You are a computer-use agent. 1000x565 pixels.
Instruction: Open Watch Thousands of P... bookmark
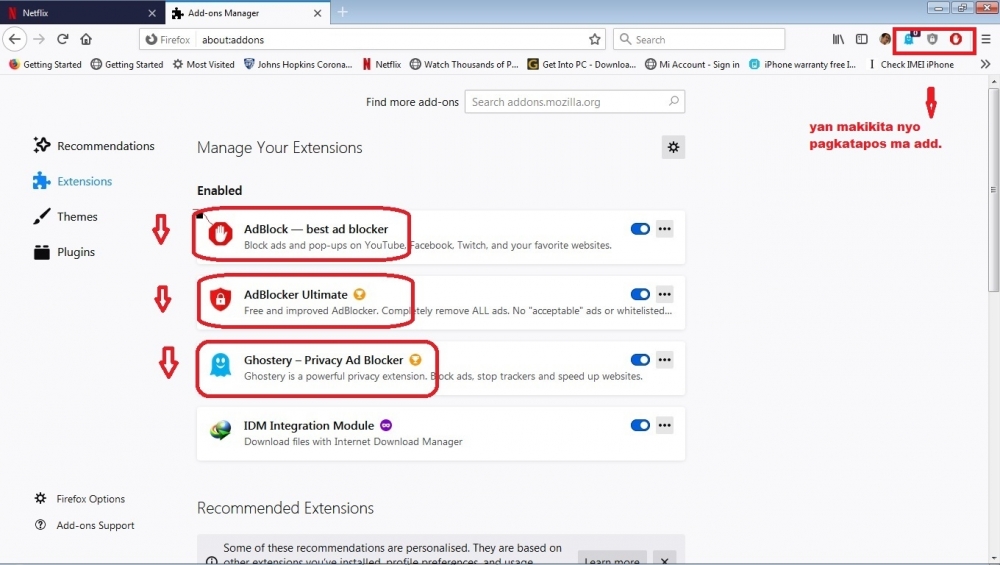pos(464,64)
